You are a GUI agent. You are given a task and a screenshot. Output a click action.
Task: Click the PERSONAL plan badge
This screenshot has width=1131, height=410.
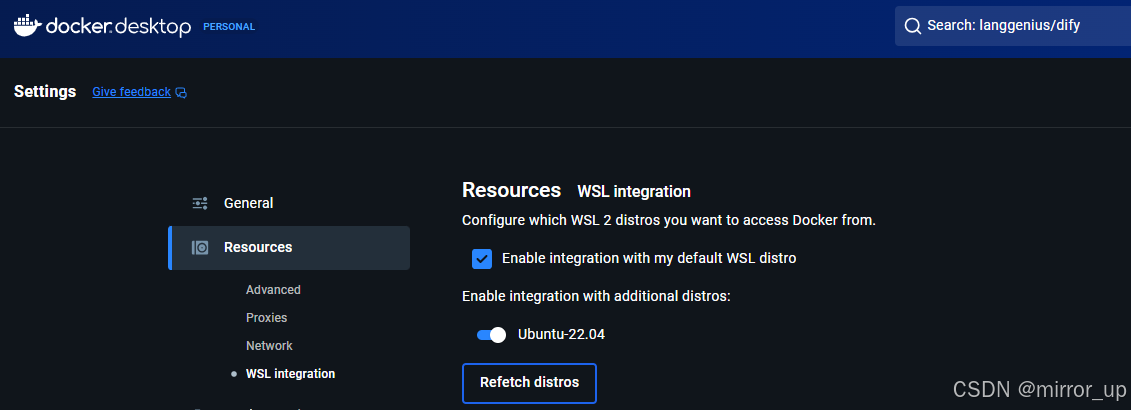[229, 27]
